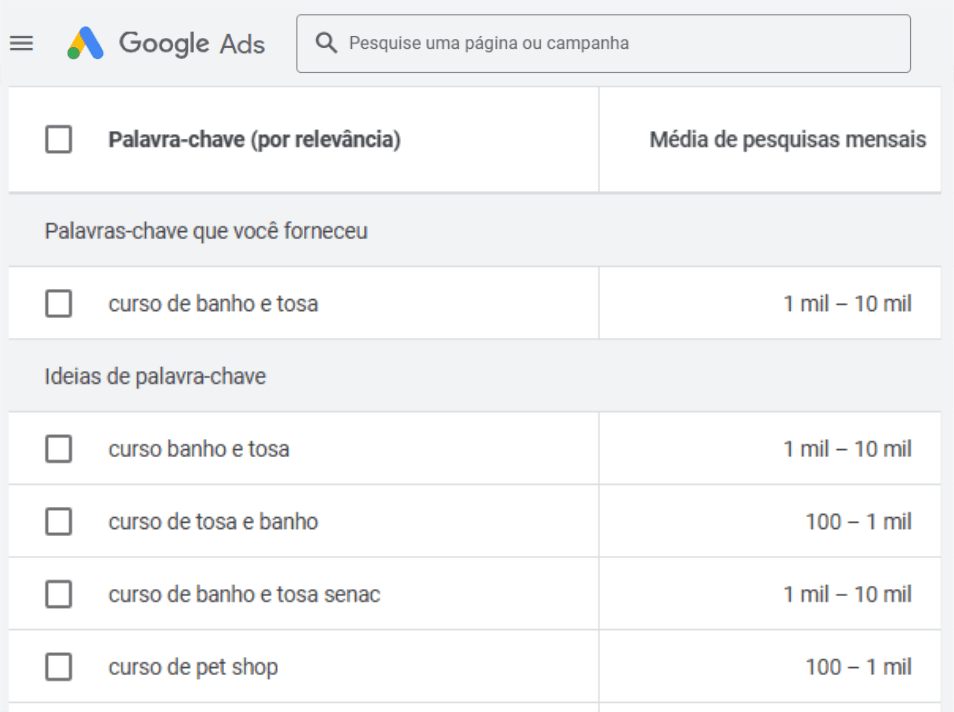Screen dimensions: 954x712
Task: Tick the select-all checkbox in table header
Action: [x=59, y=140]
